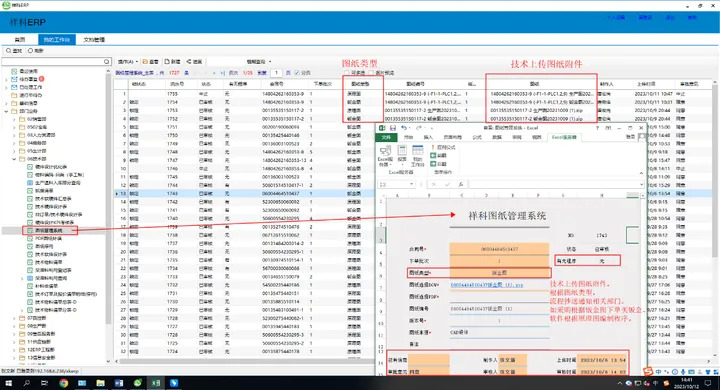Screen dimensions: 720x390
Task: Click the Undo arrow in the Excel title bar
Action: 404,128
